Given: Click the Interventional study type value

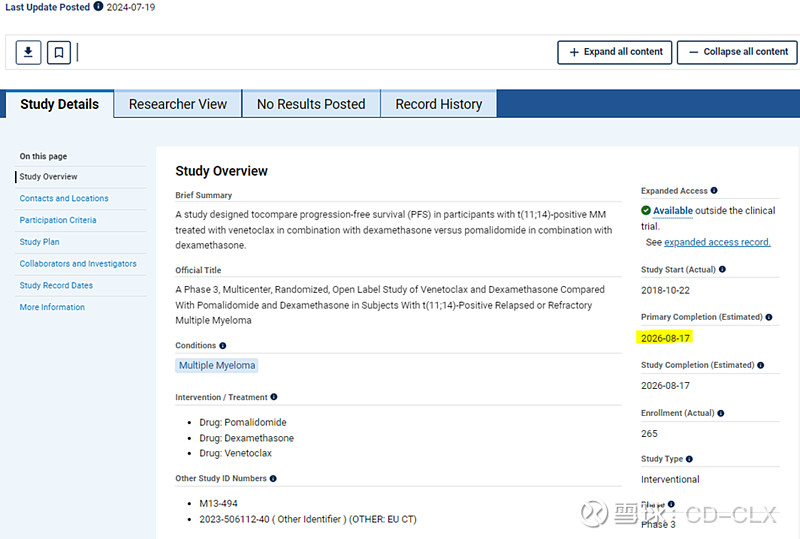Looking at the screenshot, I should click(670, 479).
